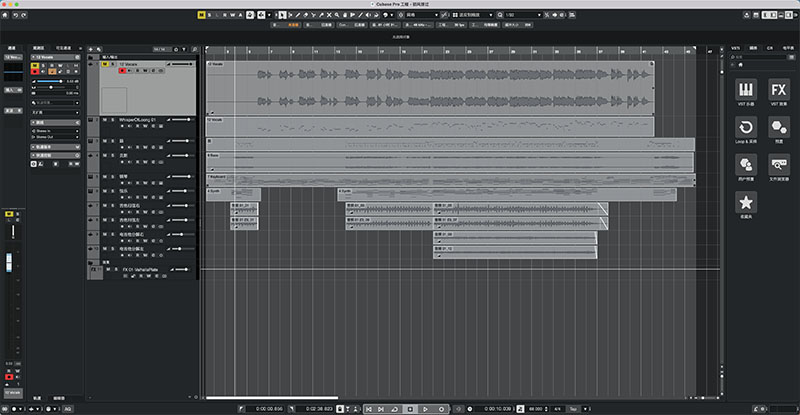
Task: Toggle Read automation R in top toolbar
Action: click(225, 15)
